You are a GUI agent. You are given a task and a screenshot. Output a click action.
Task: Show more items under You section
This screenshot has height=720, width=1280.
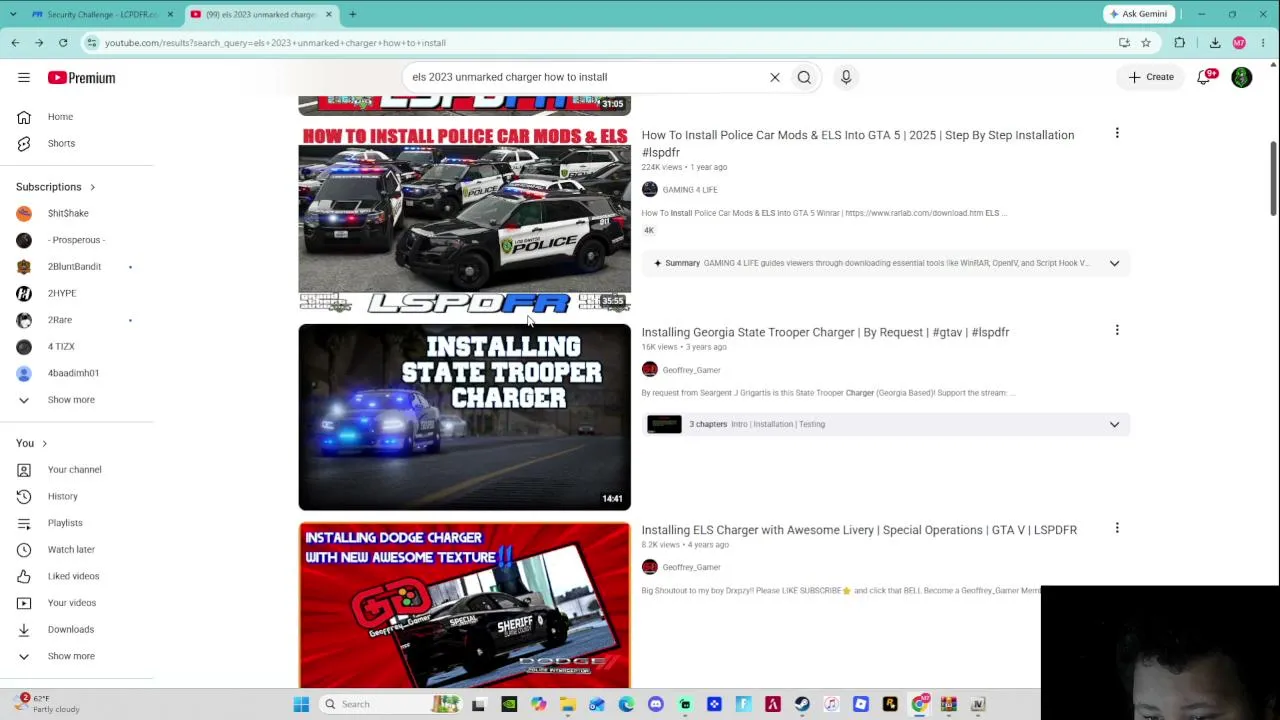click(71, 656)
